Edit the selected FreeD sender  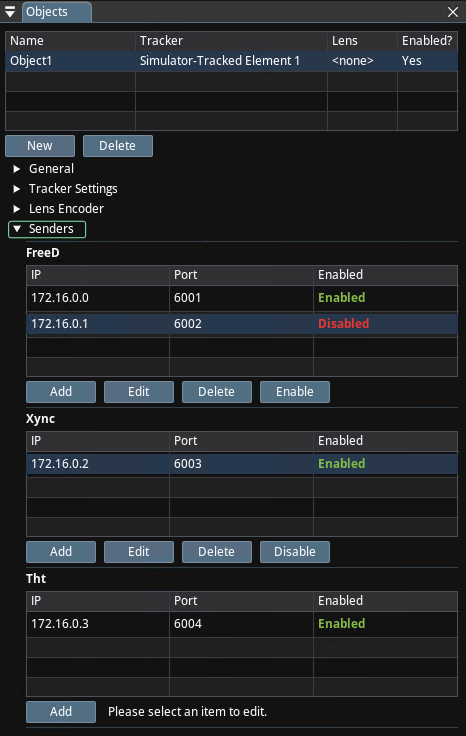click(139, 392)
